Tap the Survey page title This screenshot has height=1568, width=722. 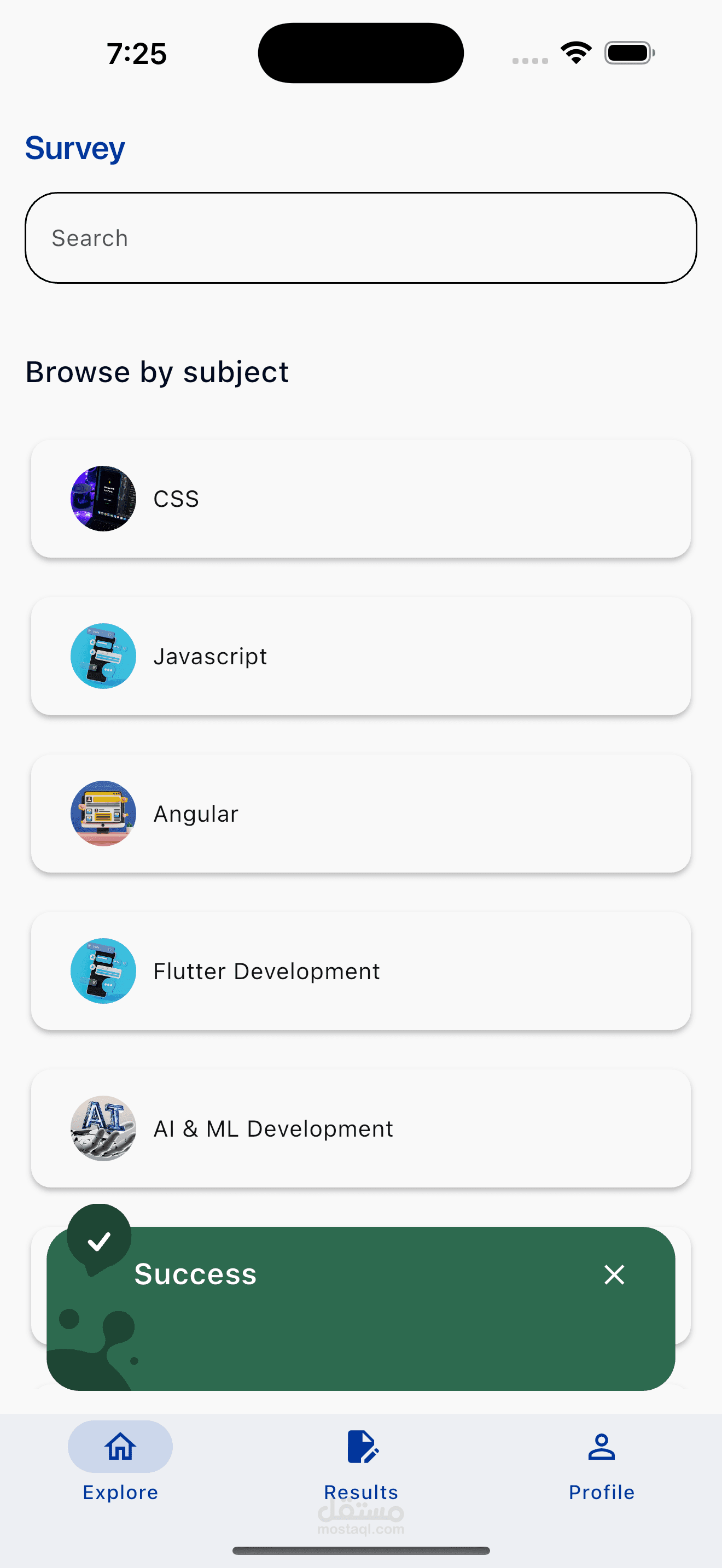click(x=75, y=148)
